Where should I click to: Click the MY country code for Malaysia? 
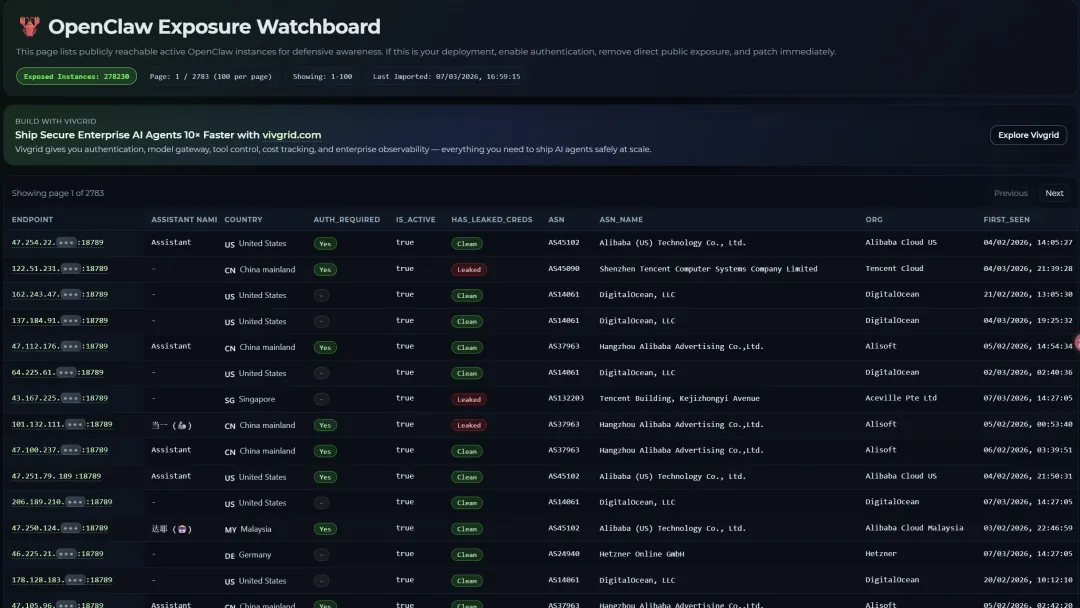pos(230,530)
